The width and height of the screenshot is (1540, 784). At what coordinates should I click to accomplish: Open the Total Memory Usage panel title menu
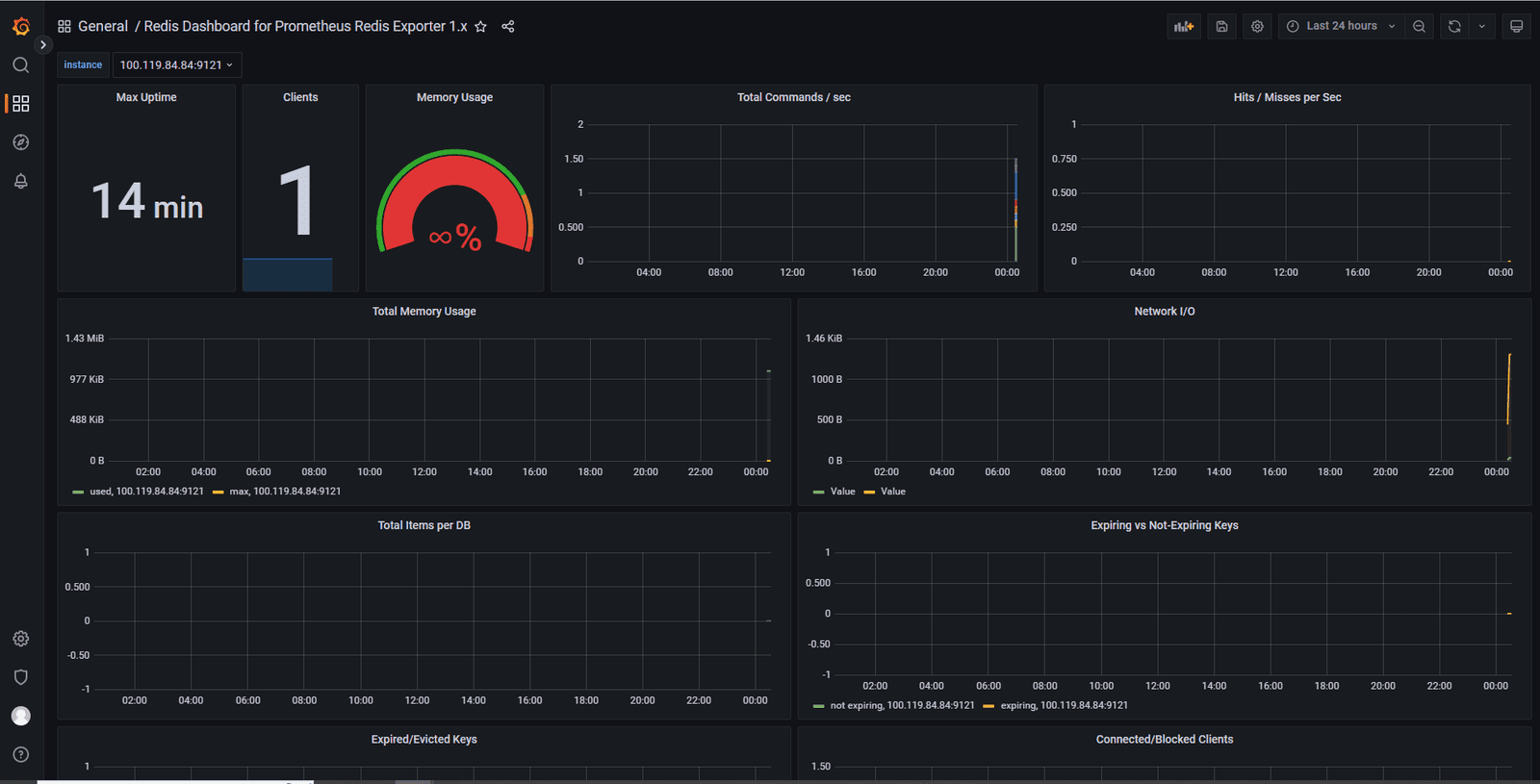(x=423, y=312)
